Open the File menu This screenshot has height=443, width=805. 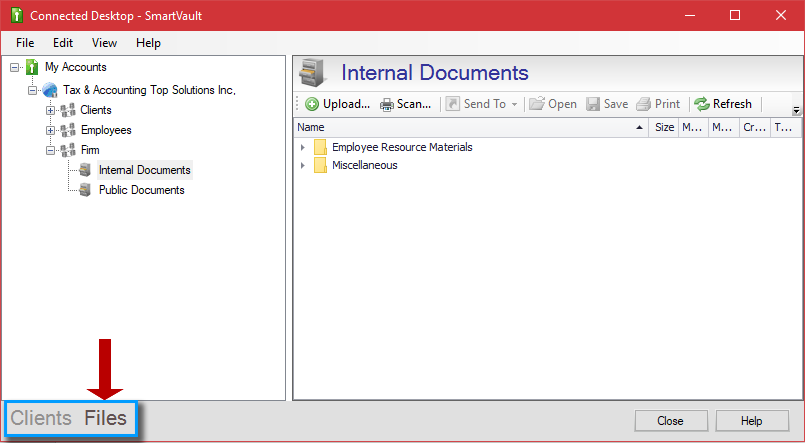coord(25,43)
